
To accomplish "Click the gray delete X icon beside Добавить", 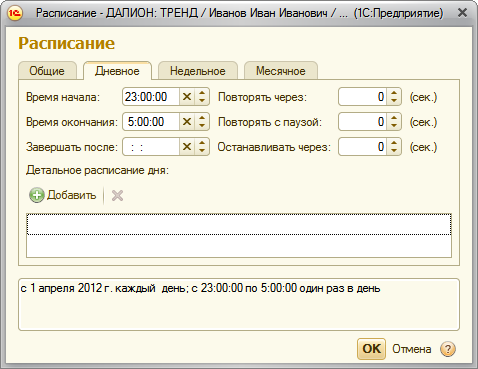I will tap(117, 196).
